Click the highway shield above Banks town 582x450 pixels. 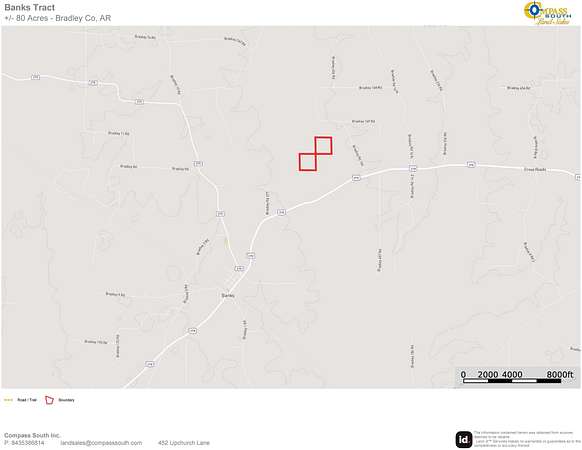pos(240,268)
